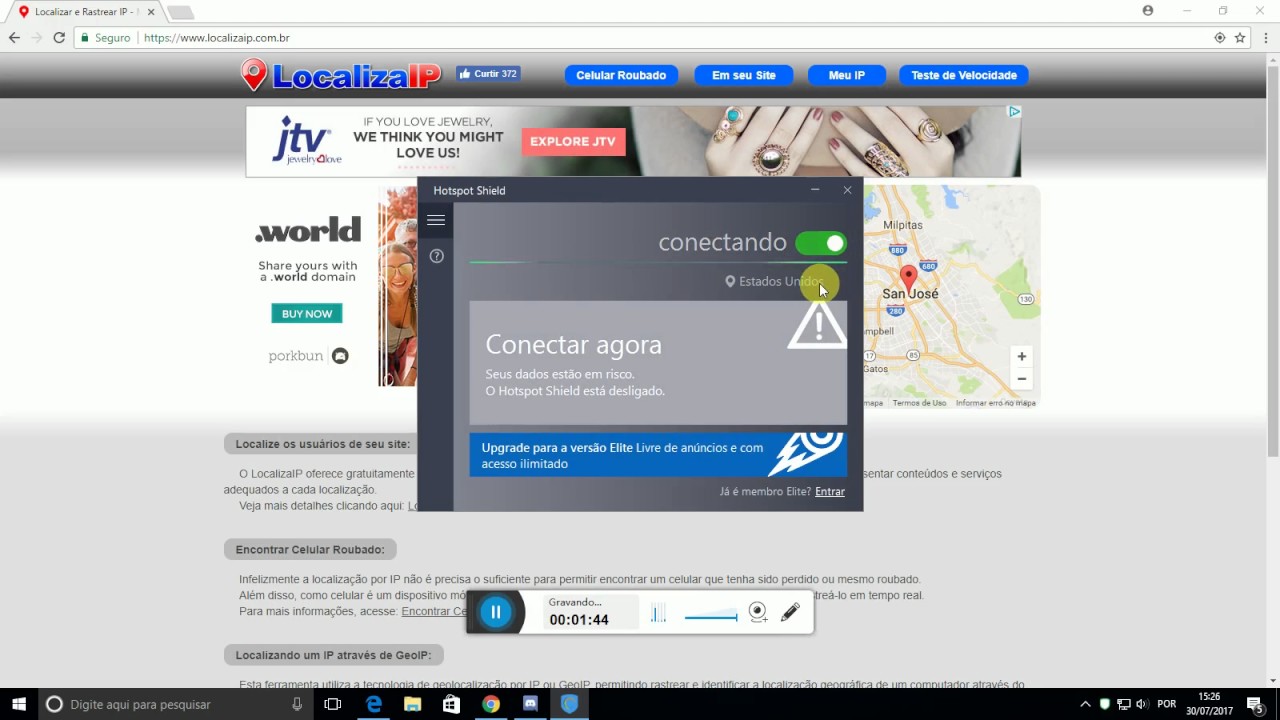Image resolution: width=1280 pixels, height=720 pixels.
Task: Click the taskbar clock showing 15:26
Action: coord(1209,704)
